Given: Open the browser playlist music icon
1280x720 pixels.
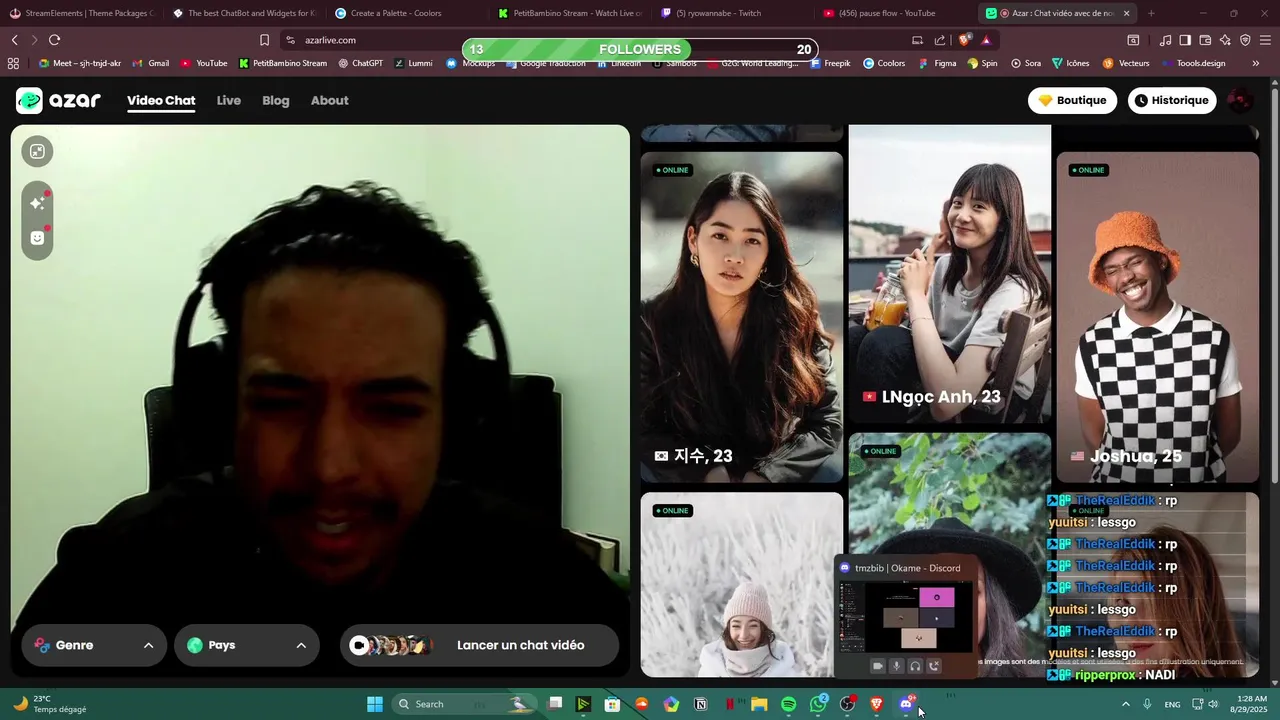Looking at the screenshot, I should pyautogui.click(x=1165, y=40).
